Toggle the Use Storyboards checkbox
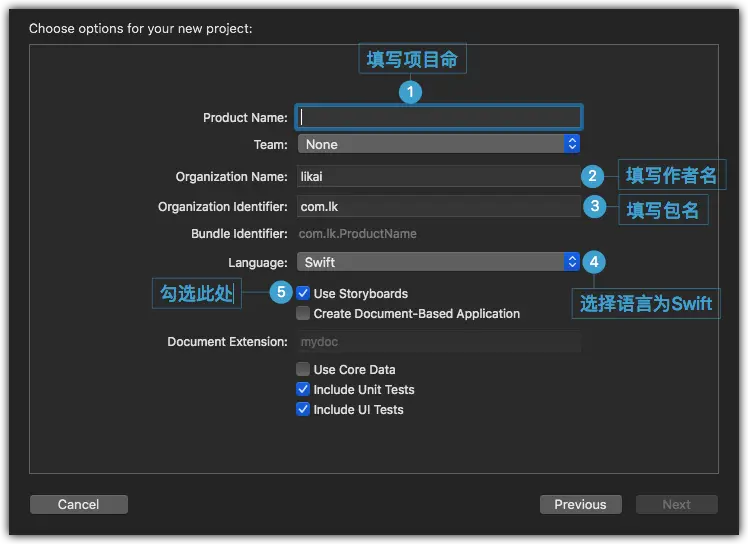 tap(303, 293)
